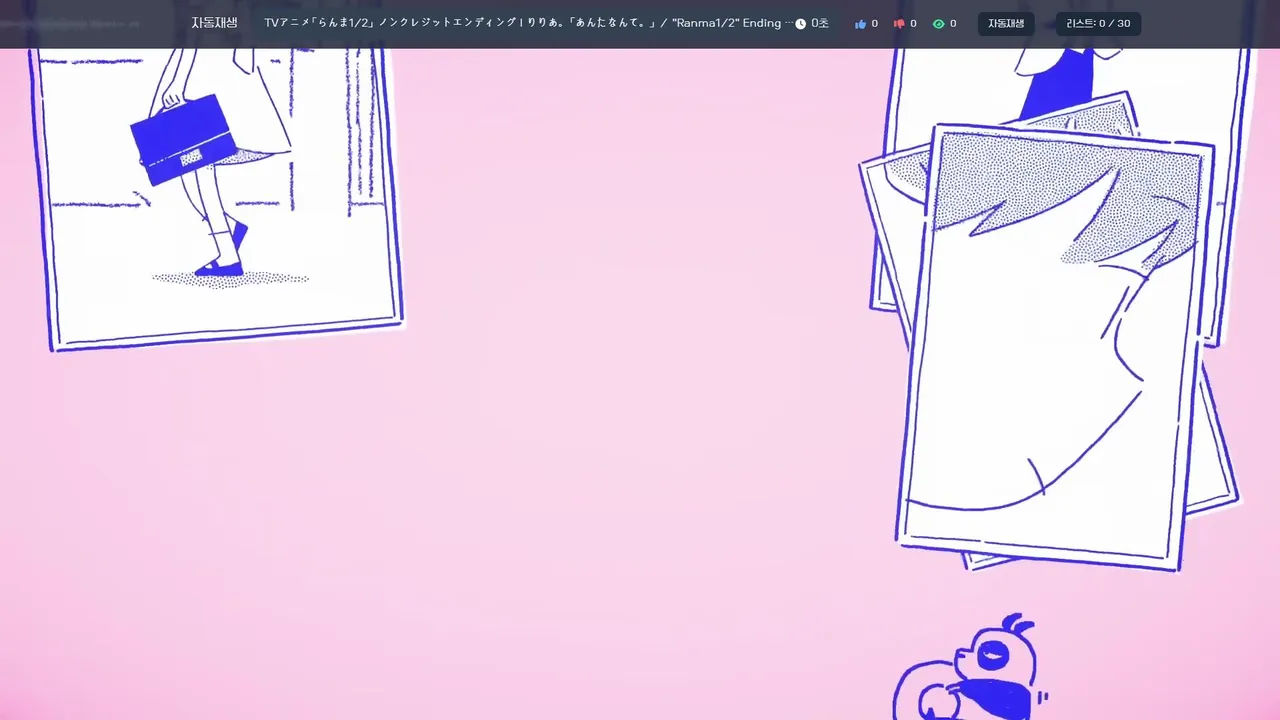The image size is (1280, 720).
Task: Click the green eye views icon
Action: 938,24
